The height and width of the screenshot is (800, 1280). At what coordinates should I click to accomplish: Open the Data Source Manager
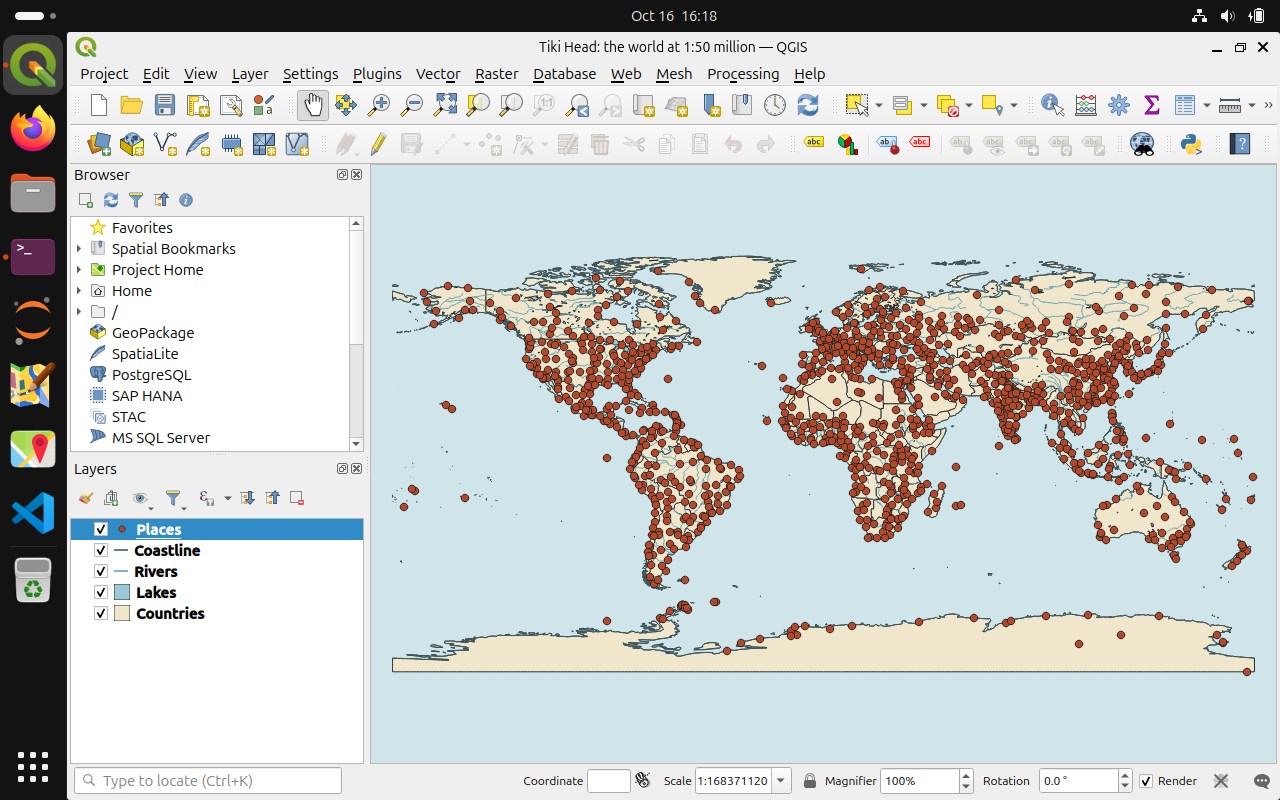pyautogui.click(x=99, y=144)
